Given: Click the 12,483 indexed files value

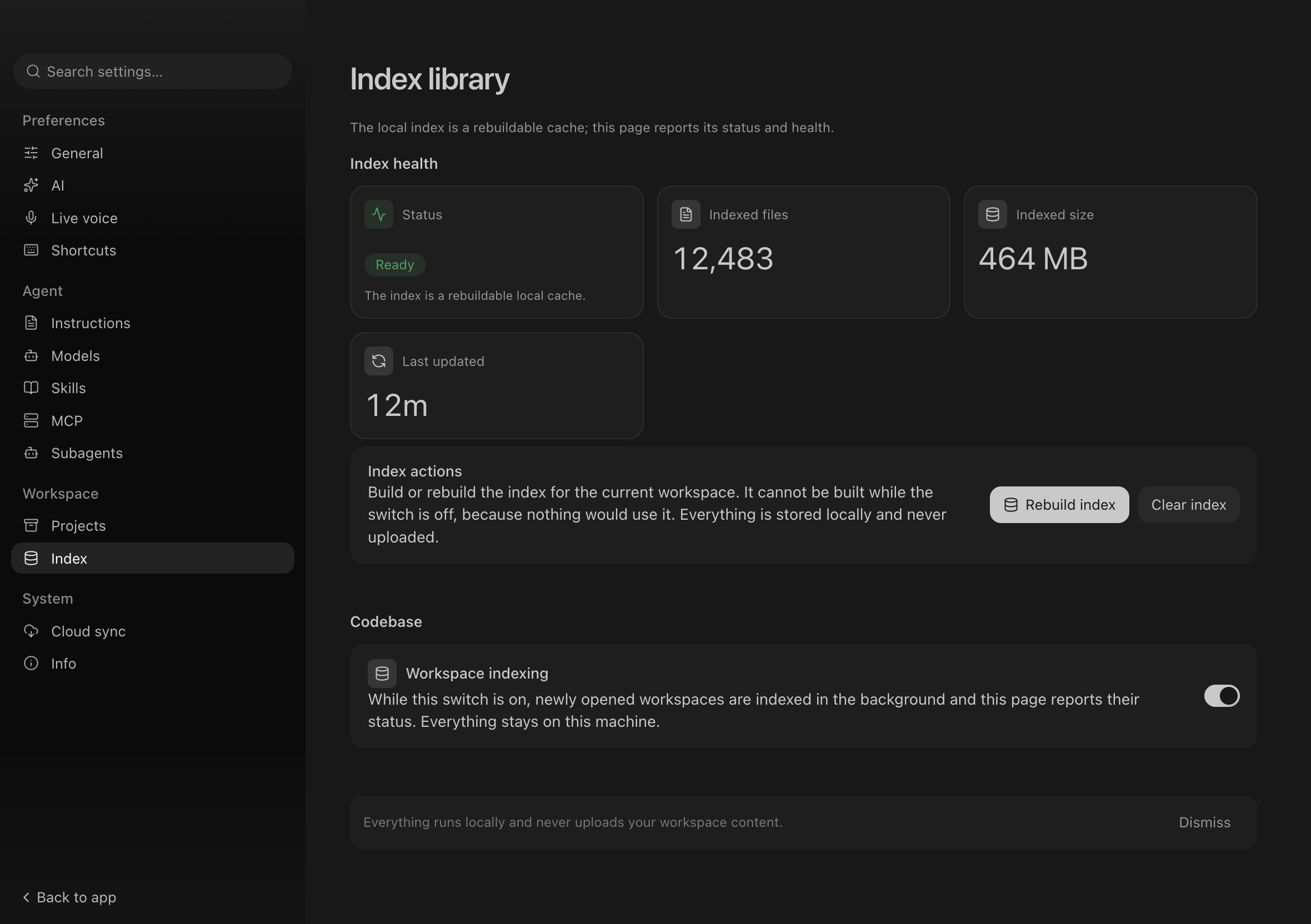Looking at the screenshot, I should 723,259.
